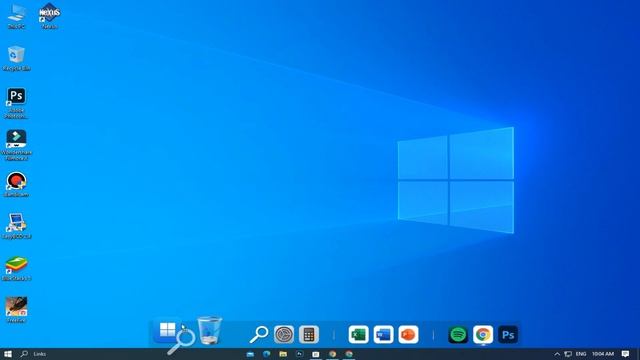Show hidden system tray icons
Image resolution: width=640 pixels, height=360 pixels.
557,354
